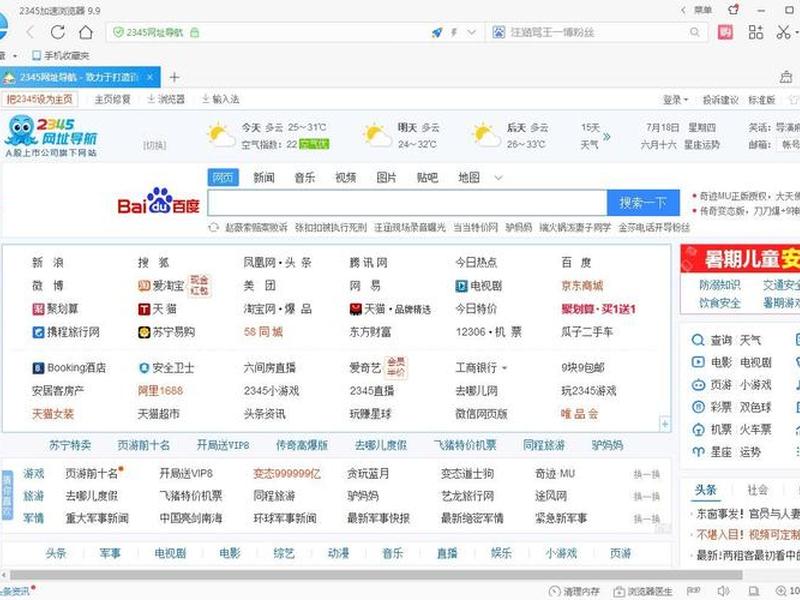Reload the page with the refresh icon
This screenshot has height=600, width=800.
[58, 32]
